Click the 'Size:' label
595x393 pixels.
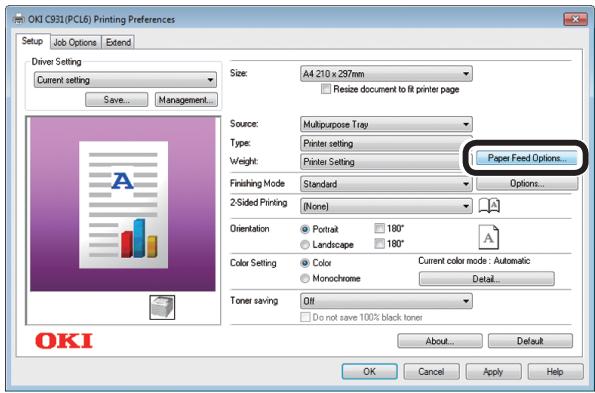pos(239,73)
